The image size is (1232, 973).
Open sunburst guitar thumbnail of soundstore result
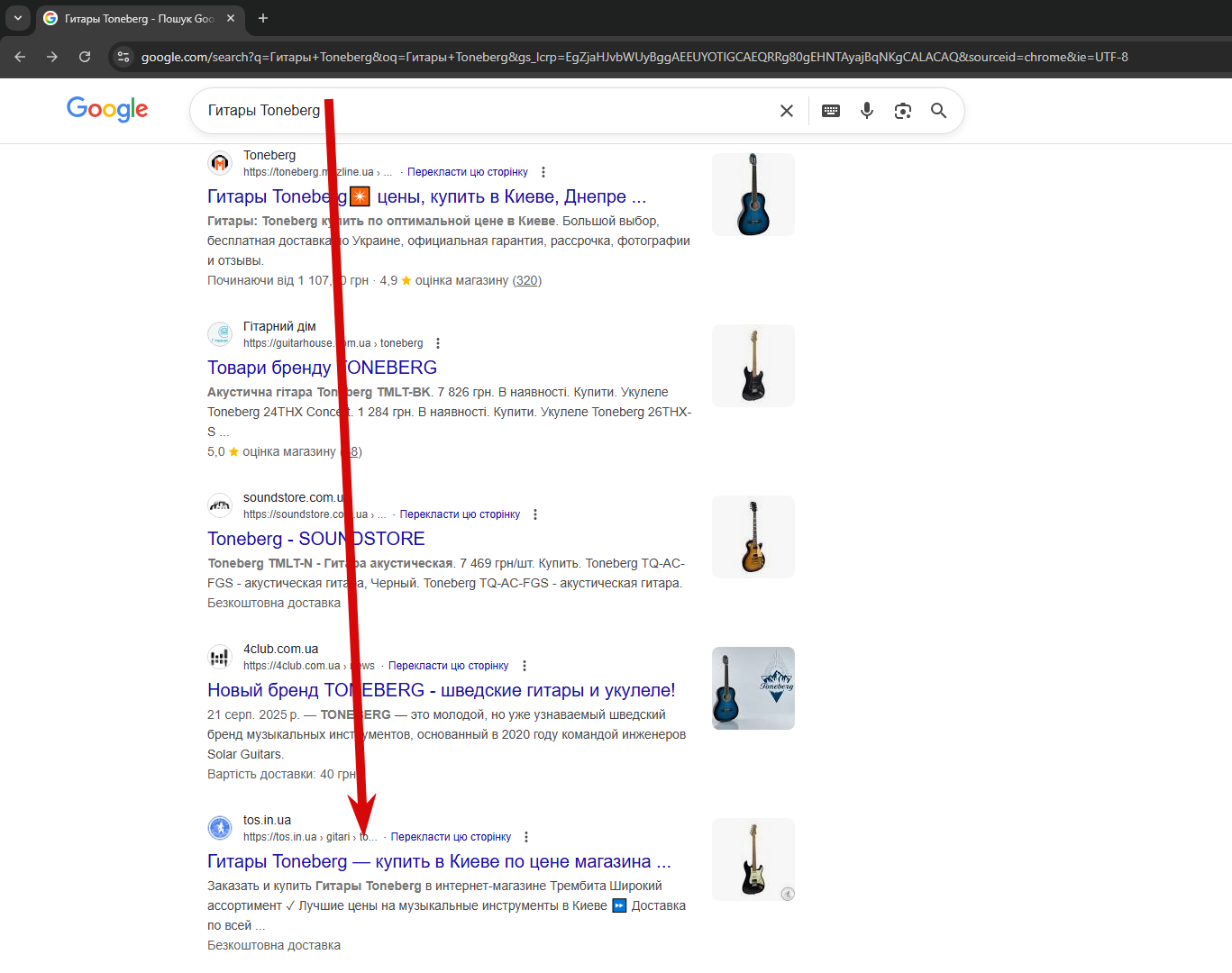753,537
